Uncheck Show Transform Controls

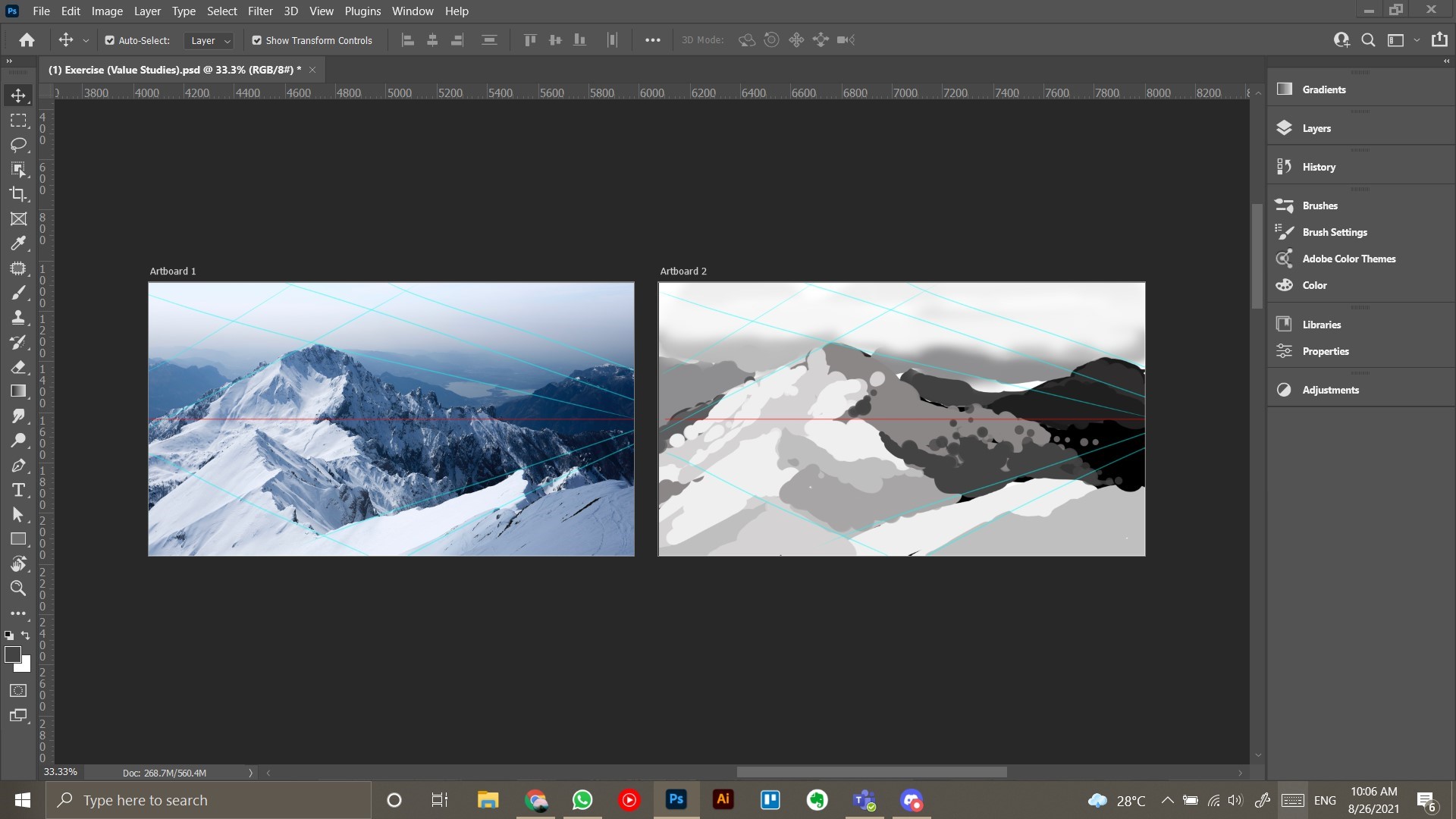click(257, 40)
